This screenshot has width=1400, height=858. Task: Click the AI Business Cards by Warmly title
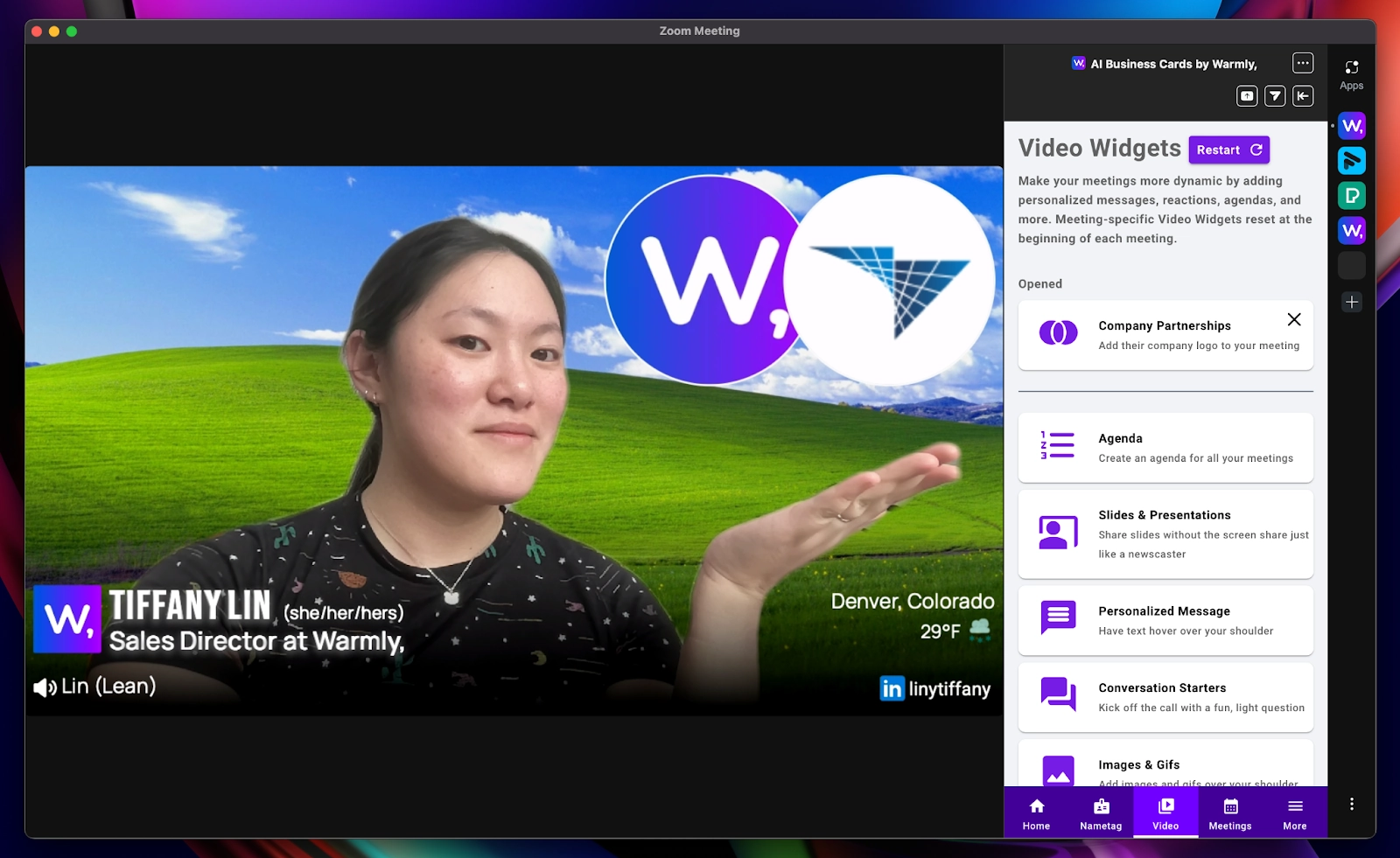(x=1173, y=64)
